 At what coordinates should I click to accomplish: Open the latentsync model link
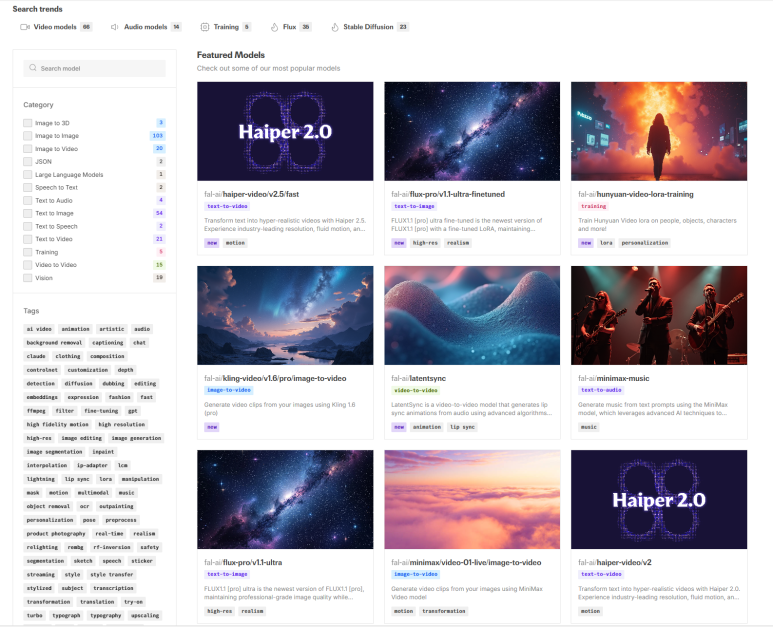pos(419,378)
